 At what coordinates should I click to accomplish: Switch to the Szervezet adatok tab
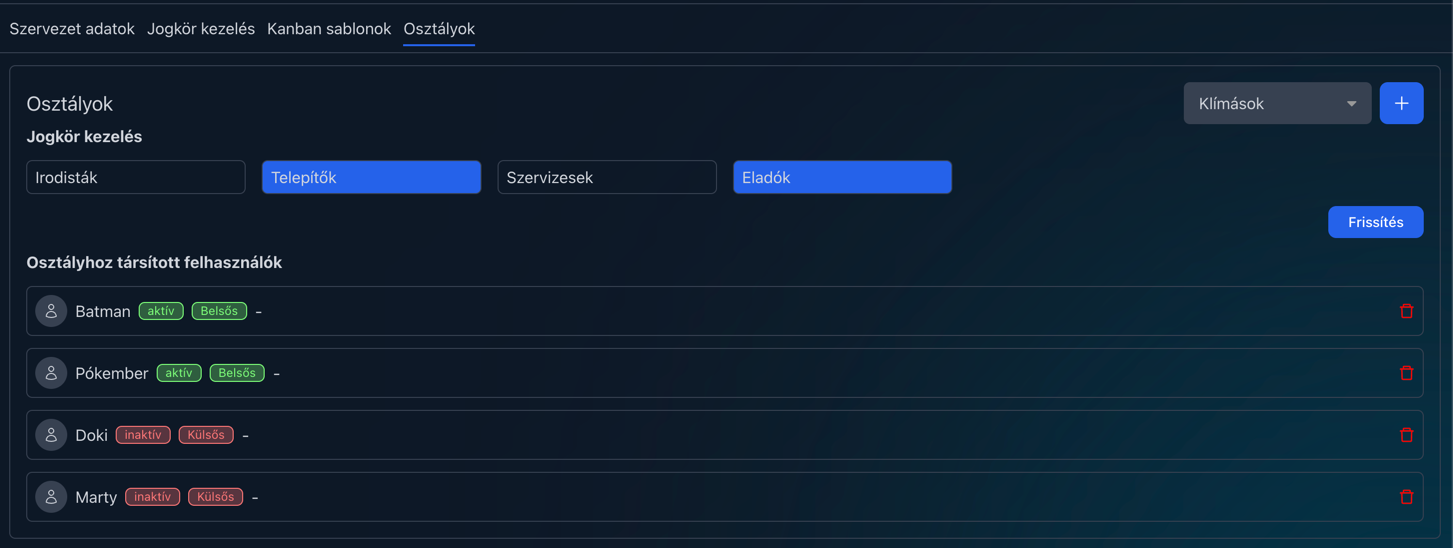pos(72,29)
